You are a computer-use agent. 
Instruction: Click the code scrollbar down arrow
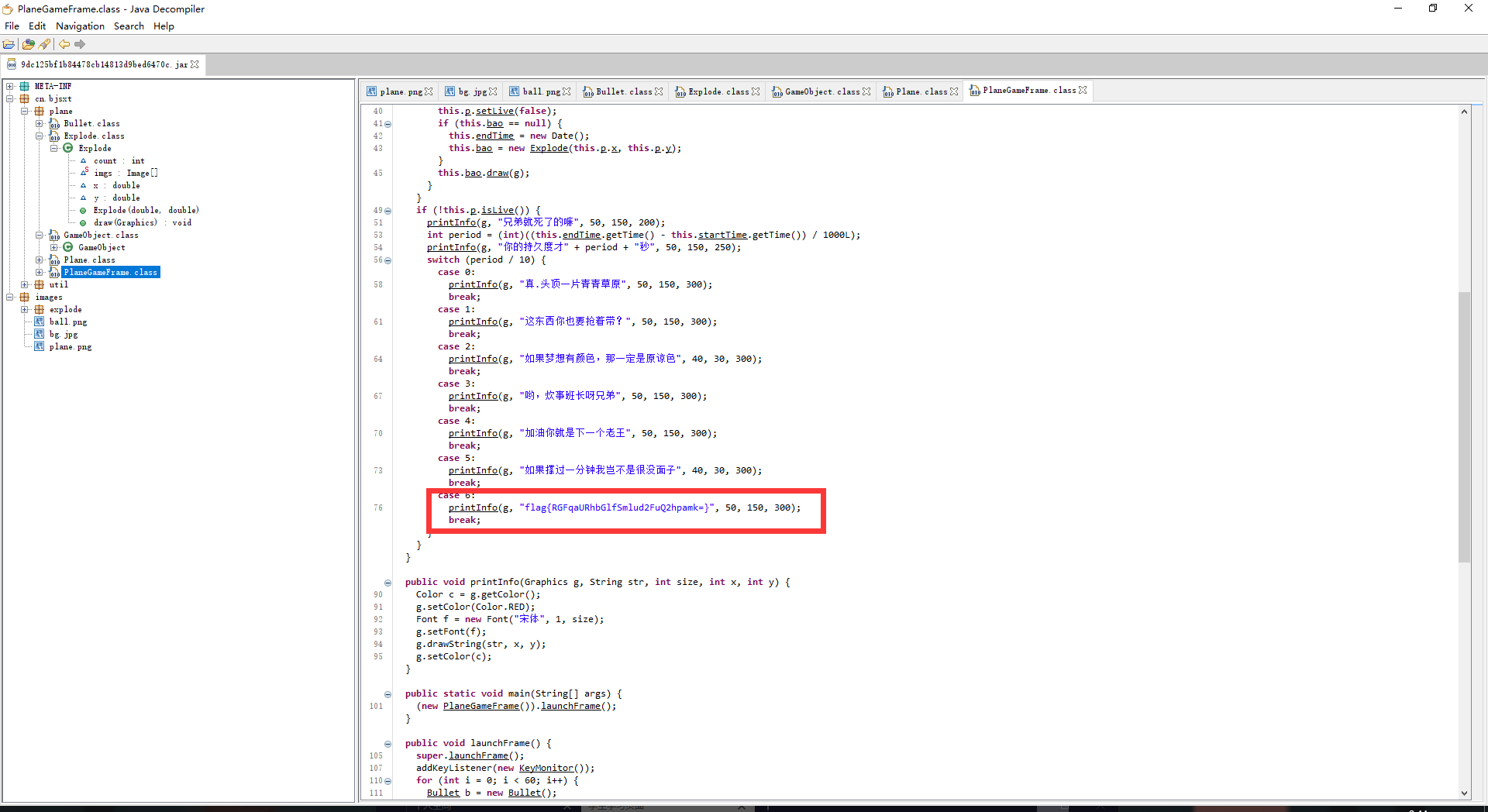tap(1464, 793)
